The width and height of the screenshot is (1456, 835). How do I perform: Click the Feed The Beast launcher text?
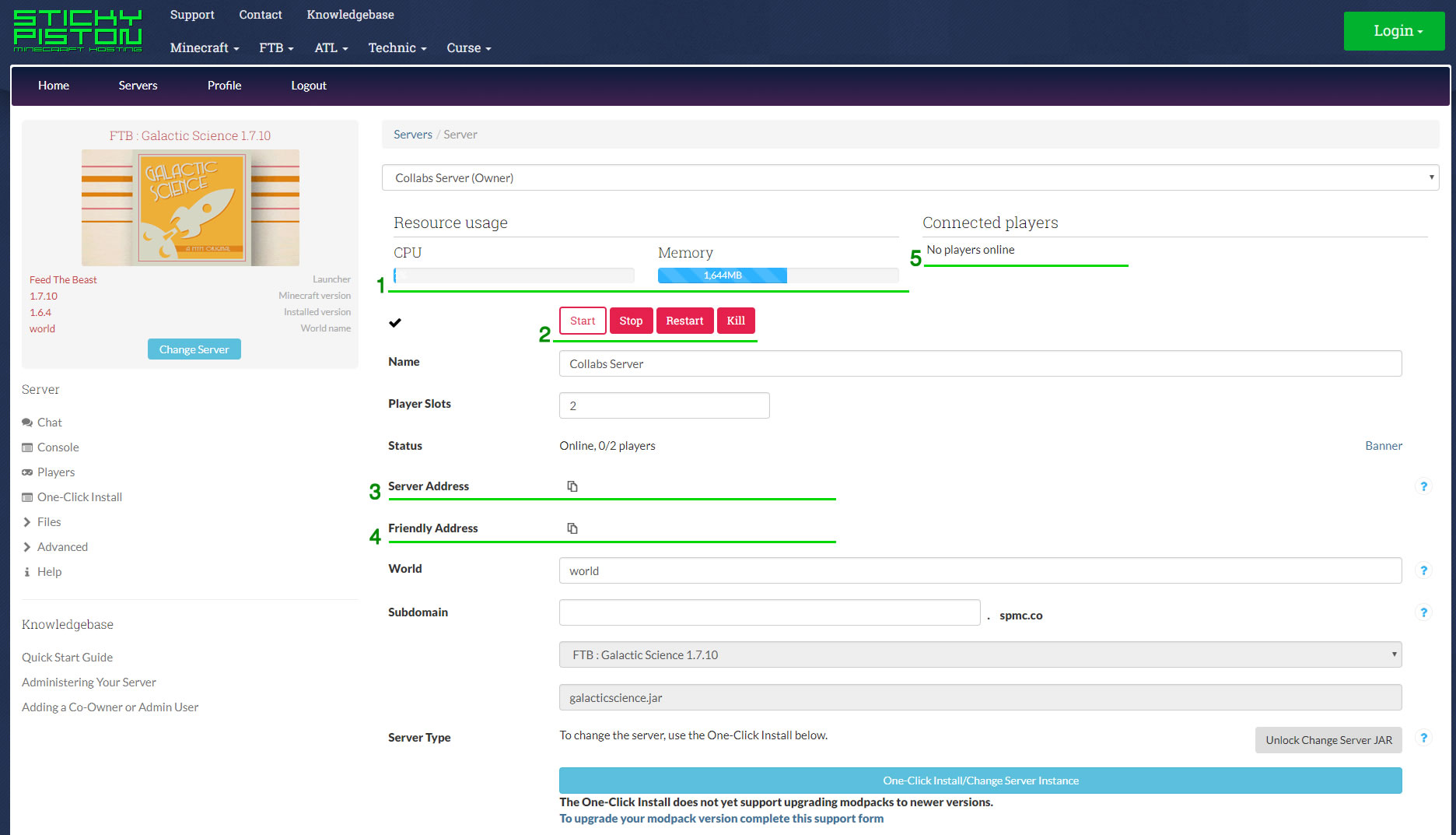(63, 280)
